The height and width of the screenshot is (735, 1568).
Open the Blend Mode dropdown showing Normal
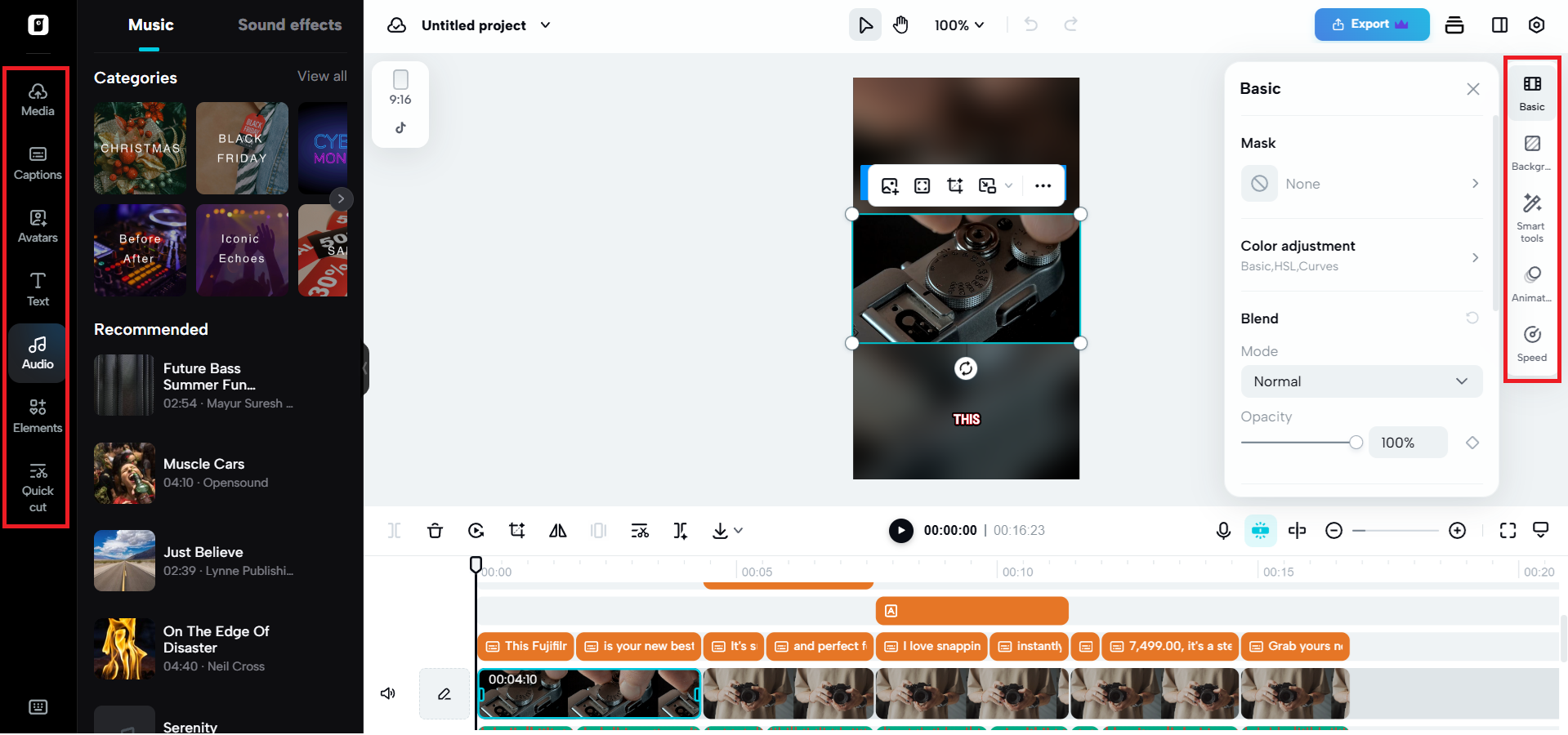pyautogui.click(x=1360, y=381)
